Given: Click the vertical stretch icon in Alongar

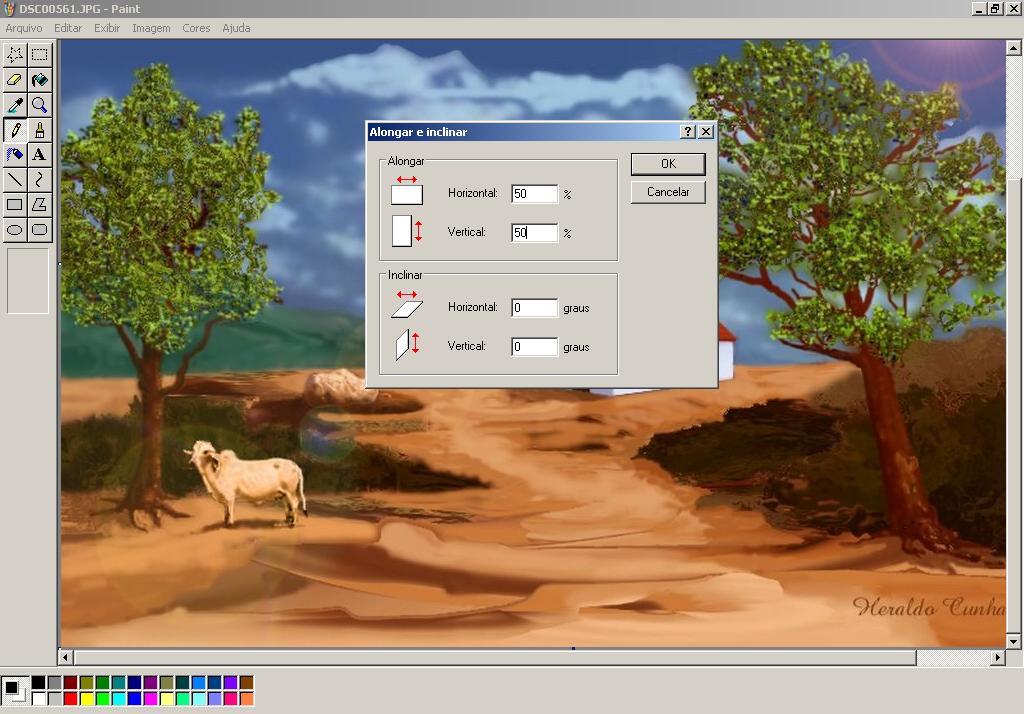Looking at the screenshot, I should point(406,231).
